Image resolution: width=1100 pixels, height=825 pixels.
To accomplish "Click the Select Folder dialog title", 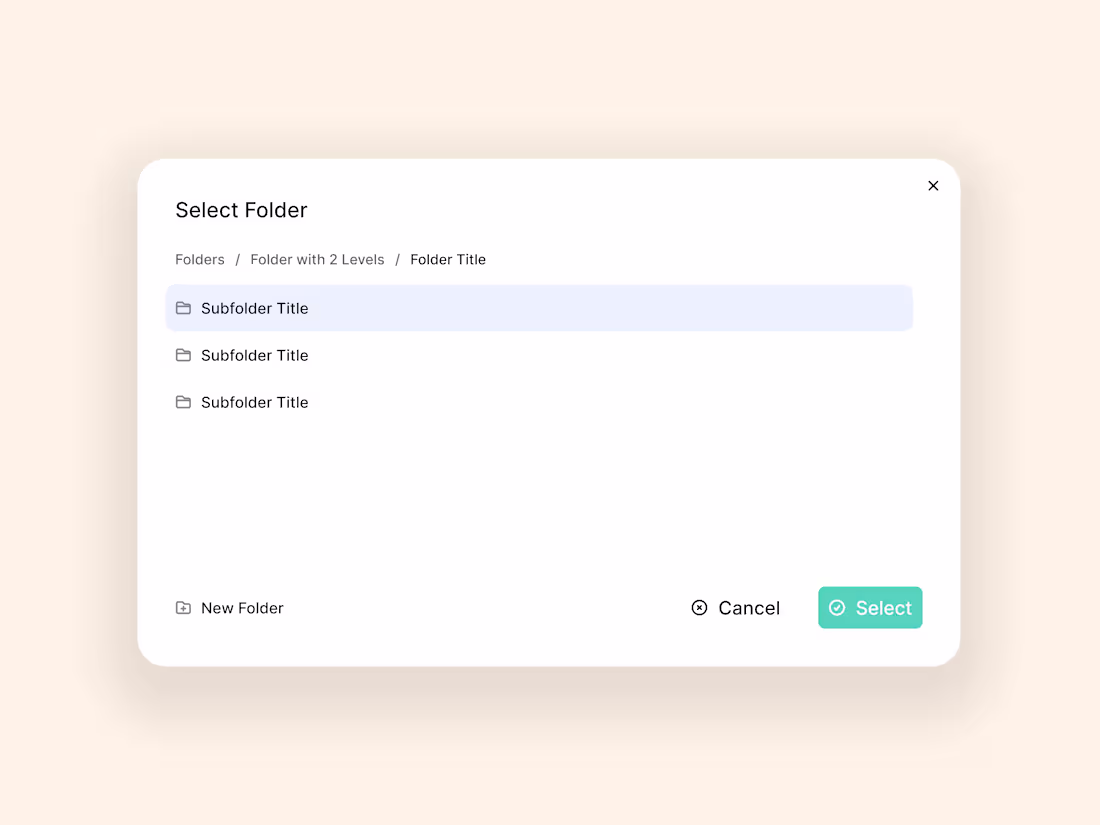I will (241, 210).
